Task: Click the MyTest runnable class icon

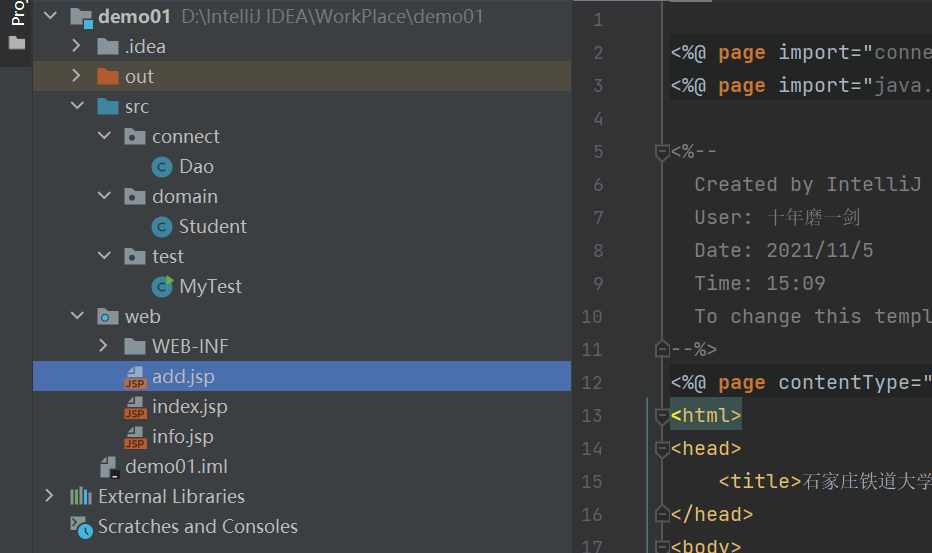Action: (162, 287)
